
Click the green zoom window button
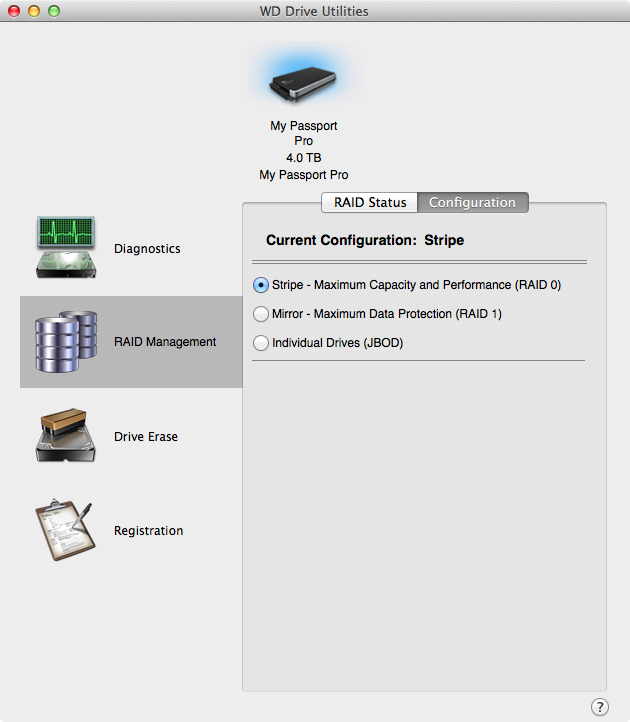coord(54,11)
